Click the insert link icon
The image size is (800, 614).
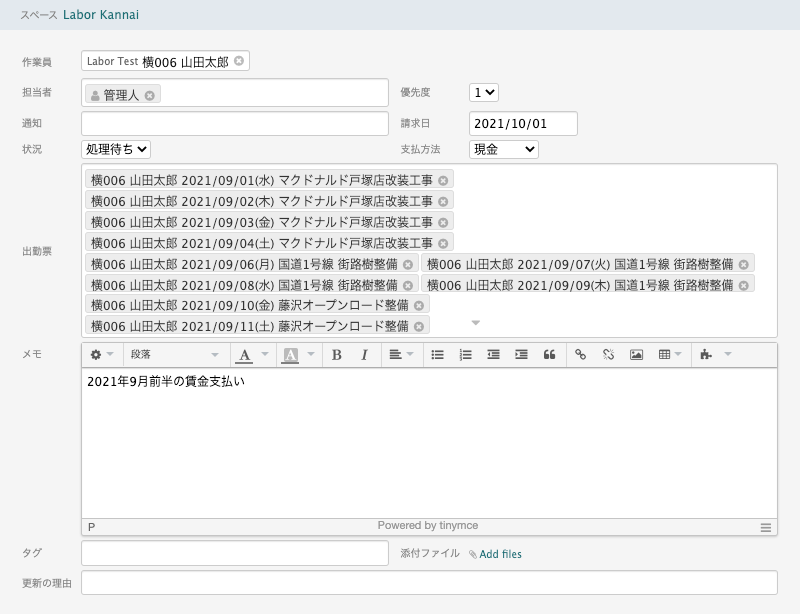[x=581, y=355]
